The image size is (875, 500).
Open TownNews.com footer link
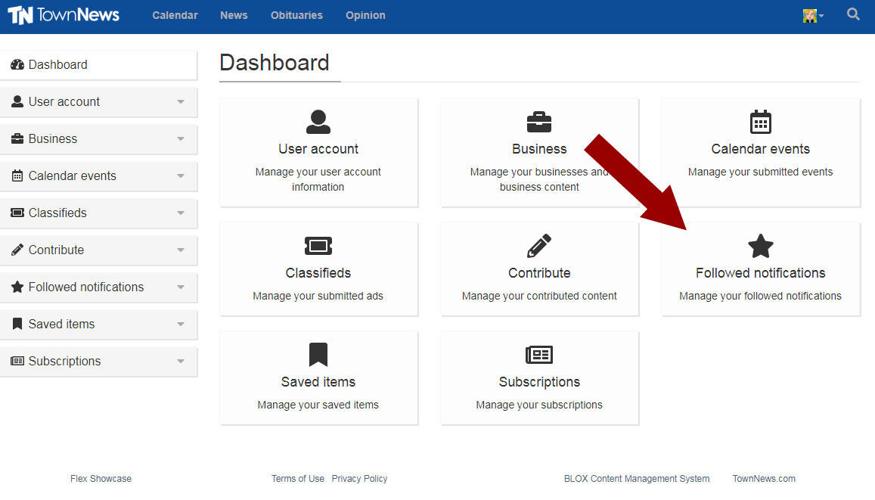point(764,479)
